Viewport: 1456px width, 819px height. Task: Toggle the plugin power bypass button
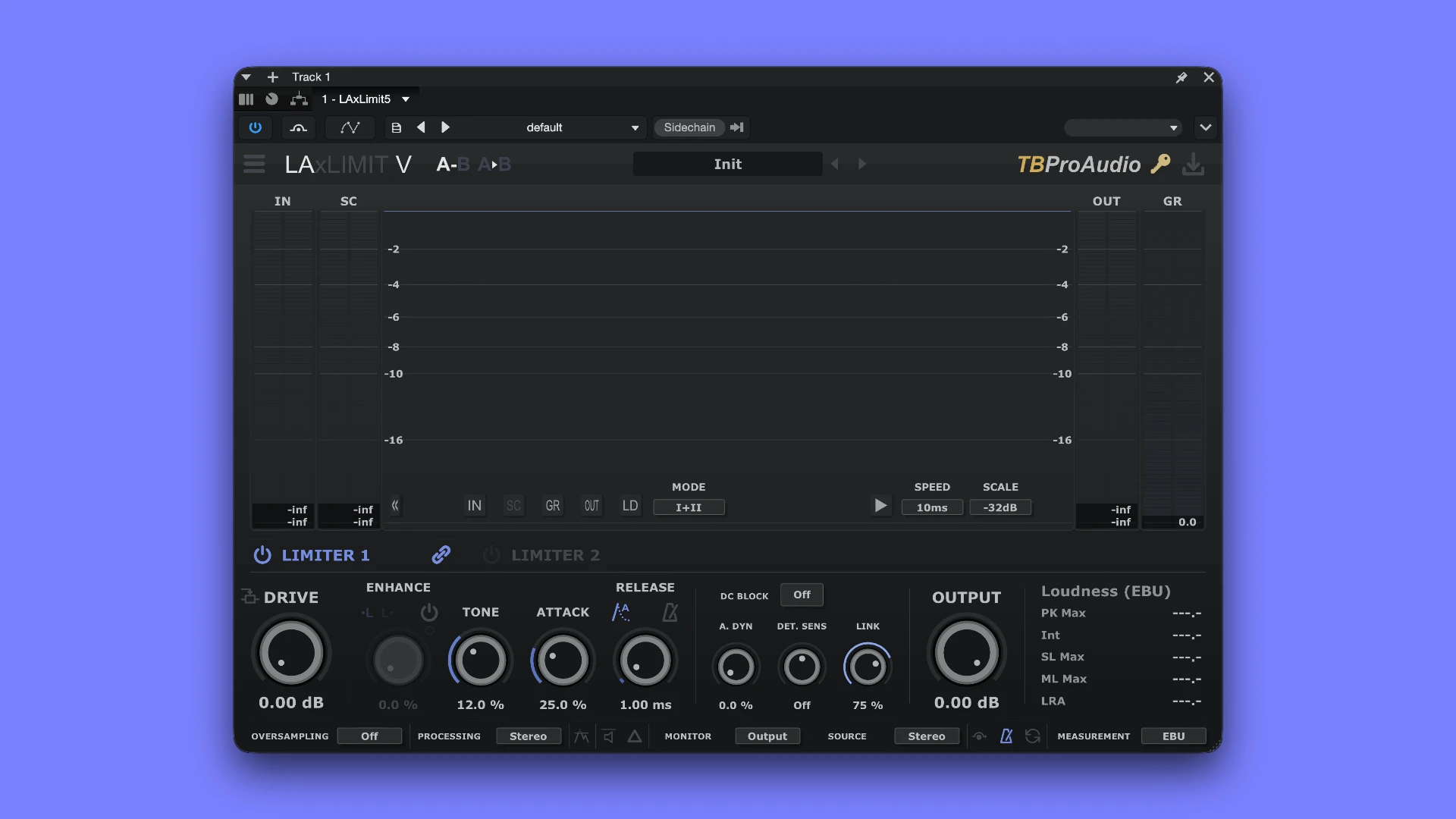256,127
